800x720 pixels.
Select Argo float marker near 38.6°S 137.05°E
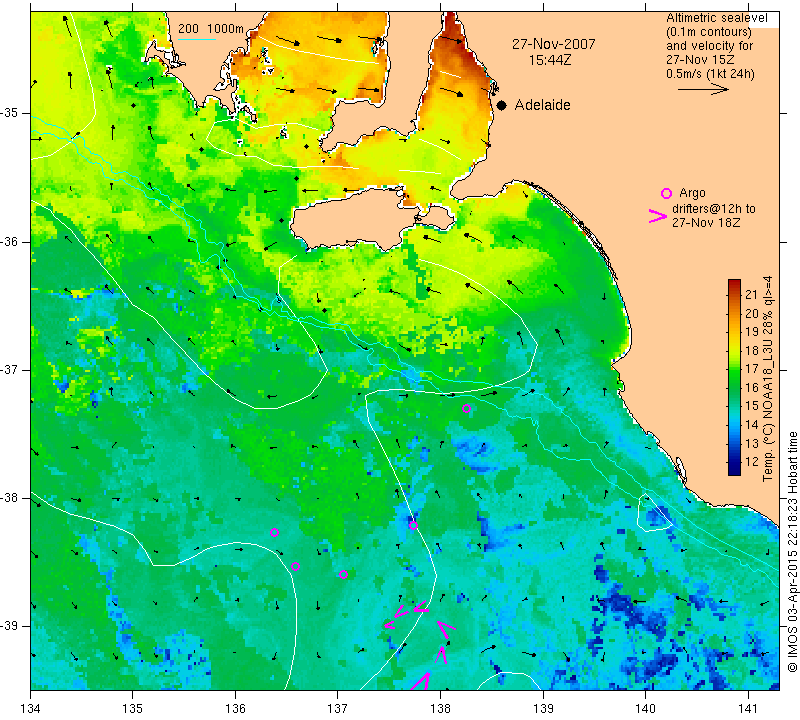[343, 575]
